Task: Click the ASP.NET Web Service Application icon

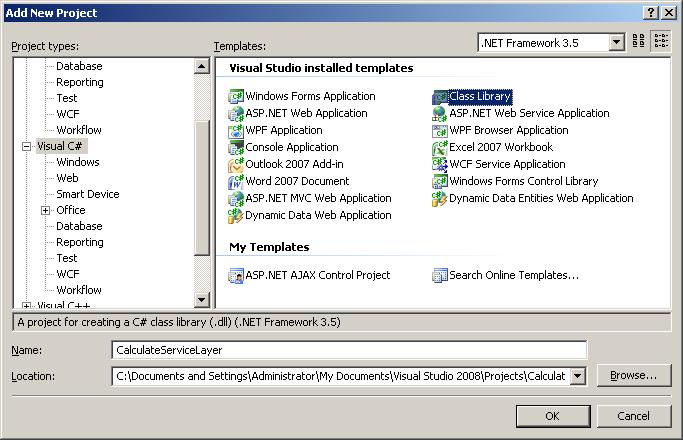Action: (x=440, y=113)
